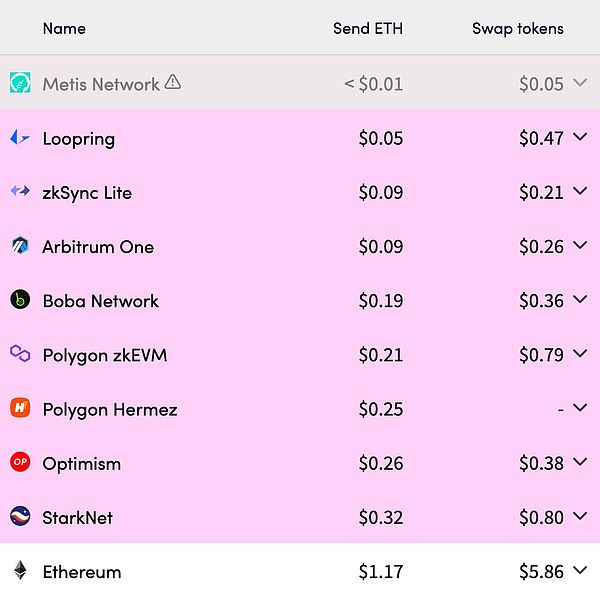Click the Boba Network logo icon
The width and height of the screenshot is (600, 597).
click(x=20, y=300)
